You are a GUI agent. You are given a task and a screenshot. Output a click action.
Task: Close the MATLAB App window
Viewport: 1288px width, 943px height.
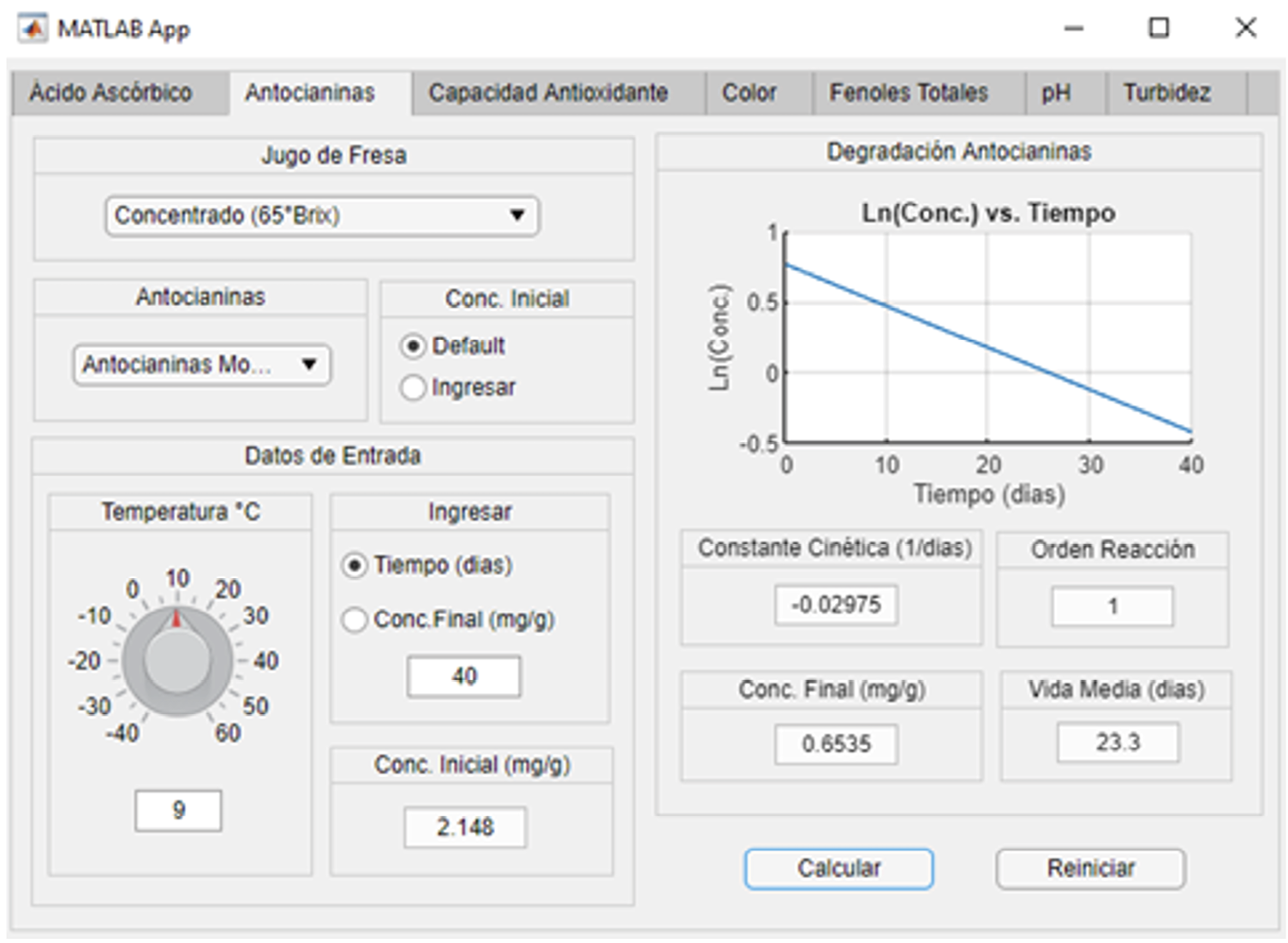1245,28
